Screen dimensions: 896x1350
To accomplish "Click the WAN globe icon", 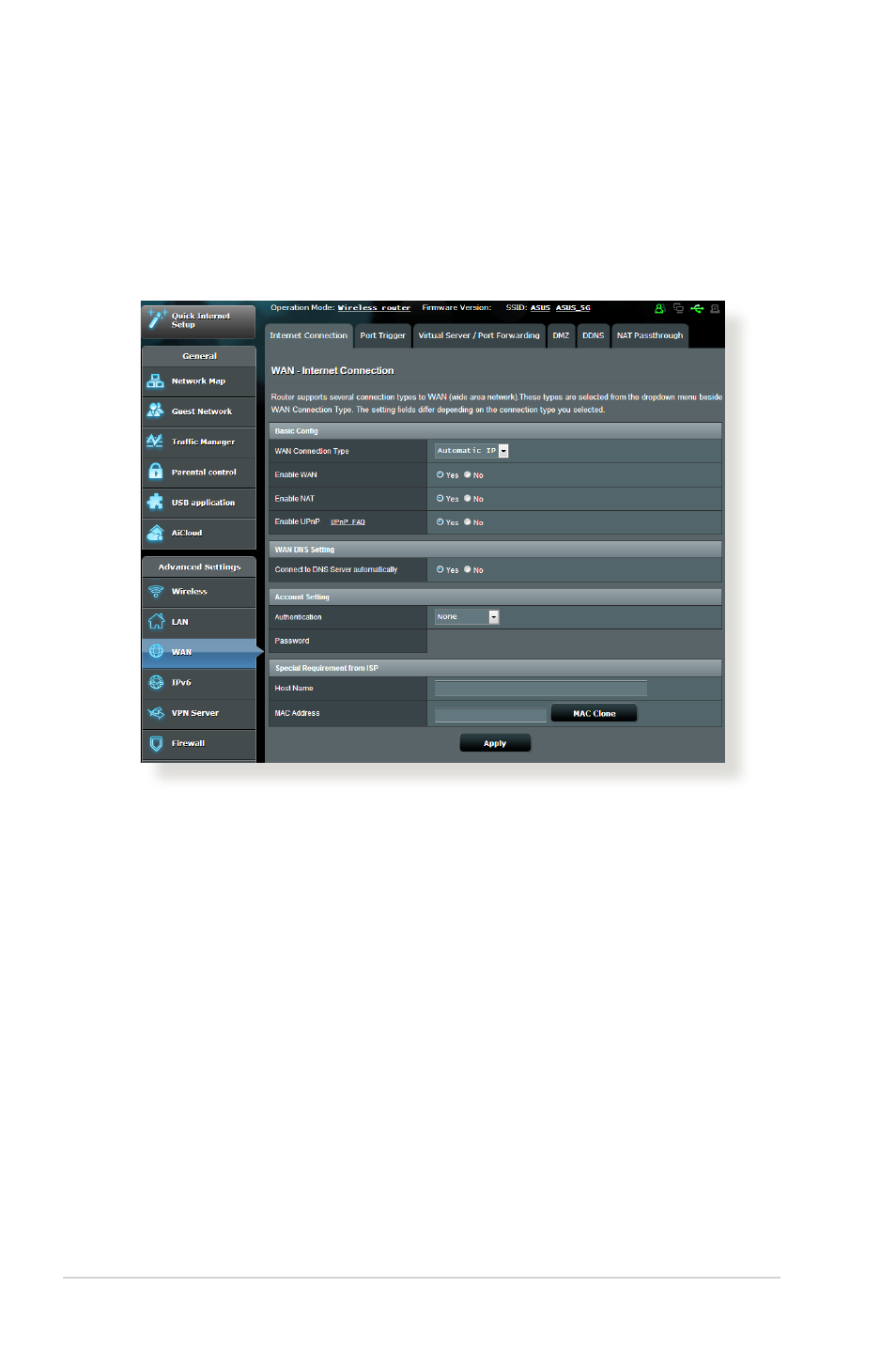I will (x=156, y=652).
